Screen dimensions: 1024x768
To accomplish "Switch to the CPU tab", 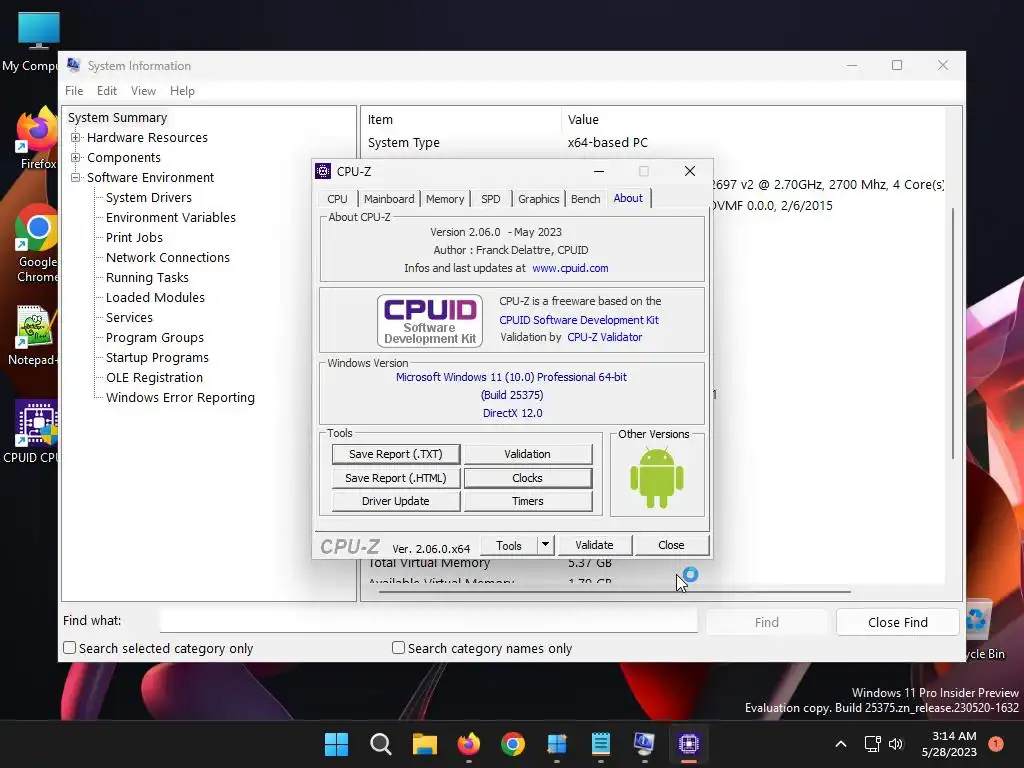I will click(x=338, y=199).
